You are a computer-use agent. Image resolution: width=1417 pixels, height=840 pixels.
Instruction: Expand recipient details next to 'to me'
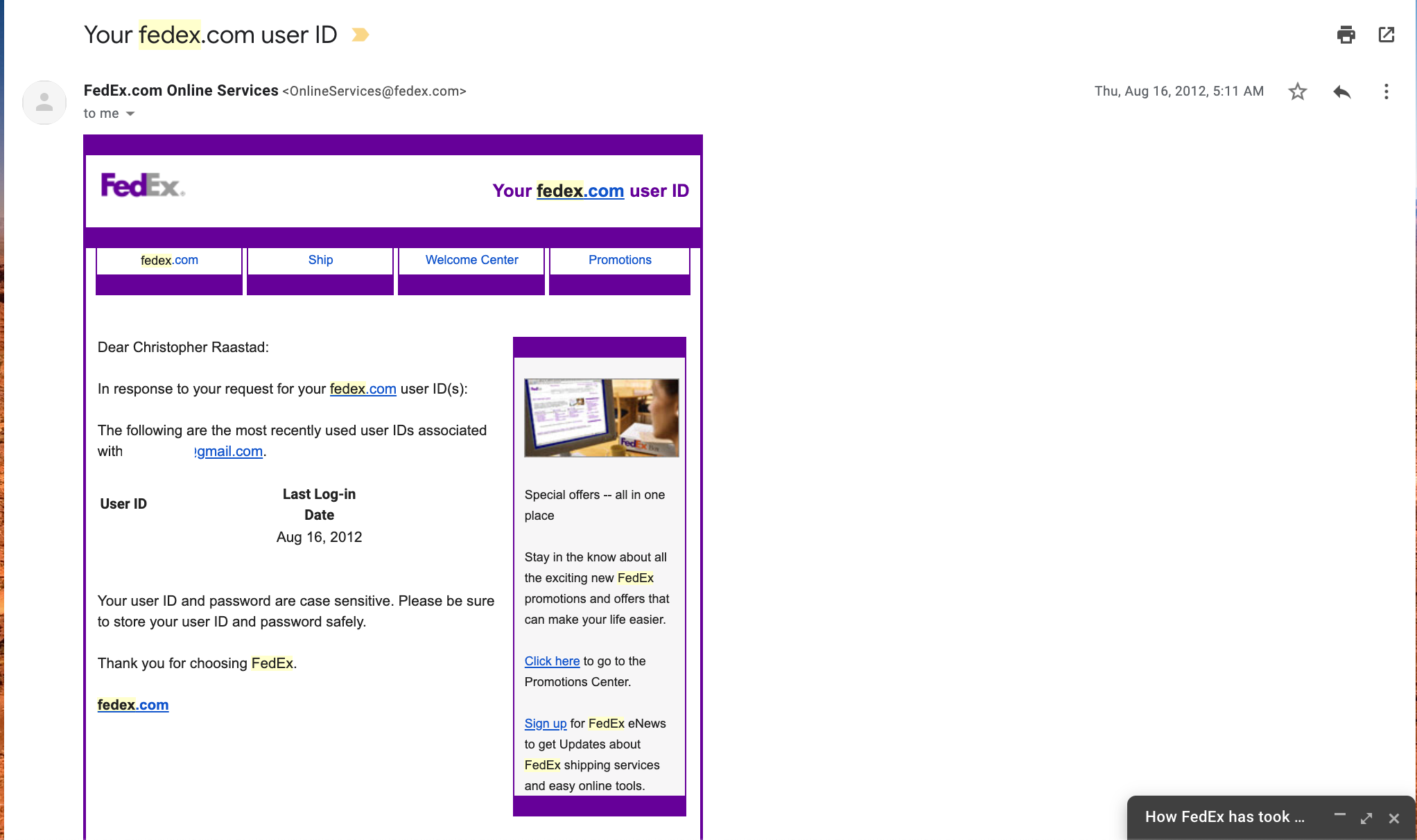pyautogui.click(x=130, y=114)
